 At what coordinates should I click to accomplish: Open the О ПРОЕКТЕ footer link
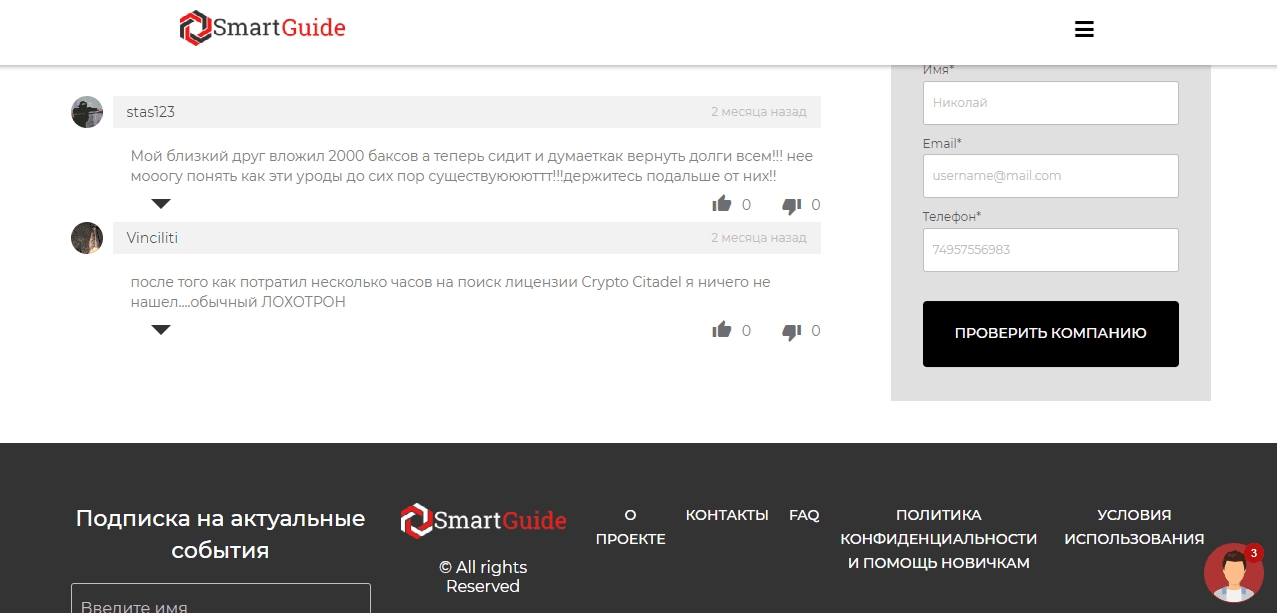(630, 527)
